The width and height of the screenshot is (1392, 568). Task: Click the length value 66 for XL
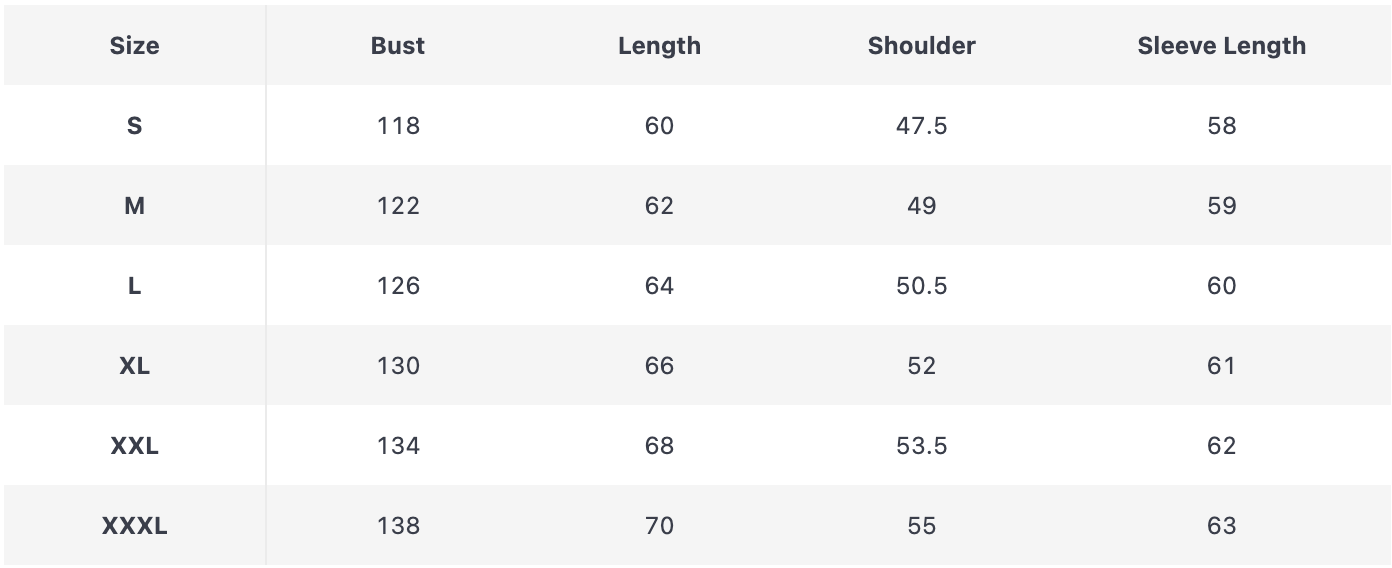pos(659,366)
